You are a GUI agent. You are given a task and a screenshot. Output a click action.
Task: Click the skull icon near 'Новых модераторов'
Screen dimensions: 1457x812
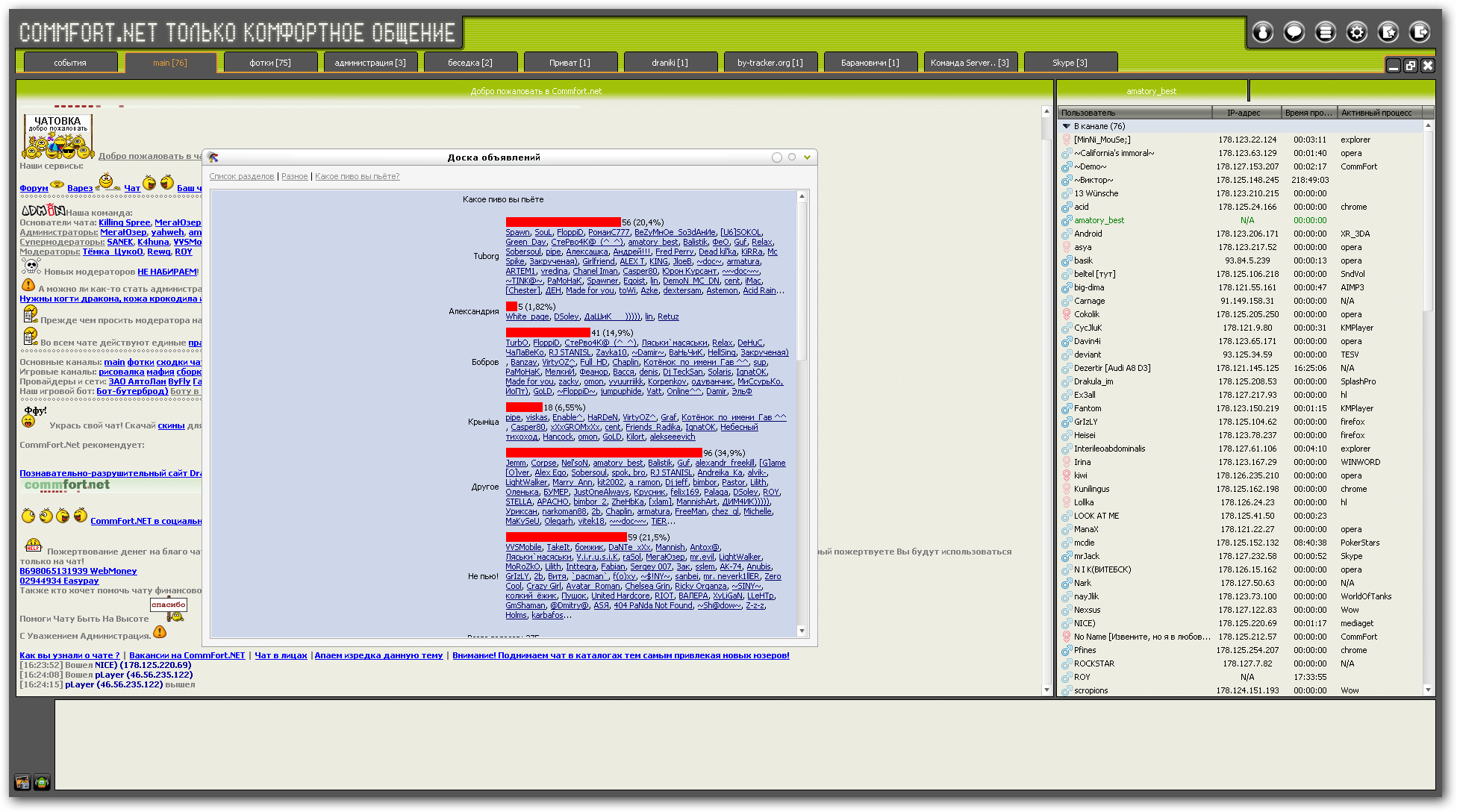pyautogui.click(x=31, y=266)
